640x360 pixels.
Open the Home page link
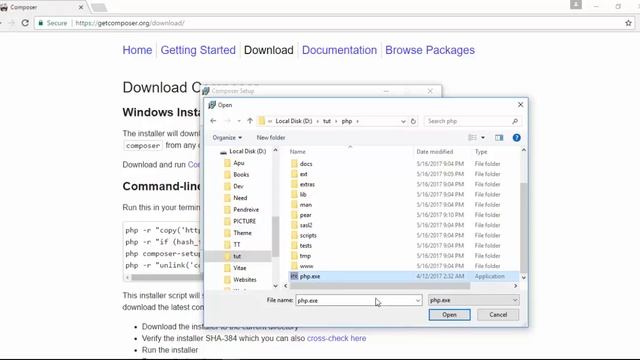pos(137,50)
